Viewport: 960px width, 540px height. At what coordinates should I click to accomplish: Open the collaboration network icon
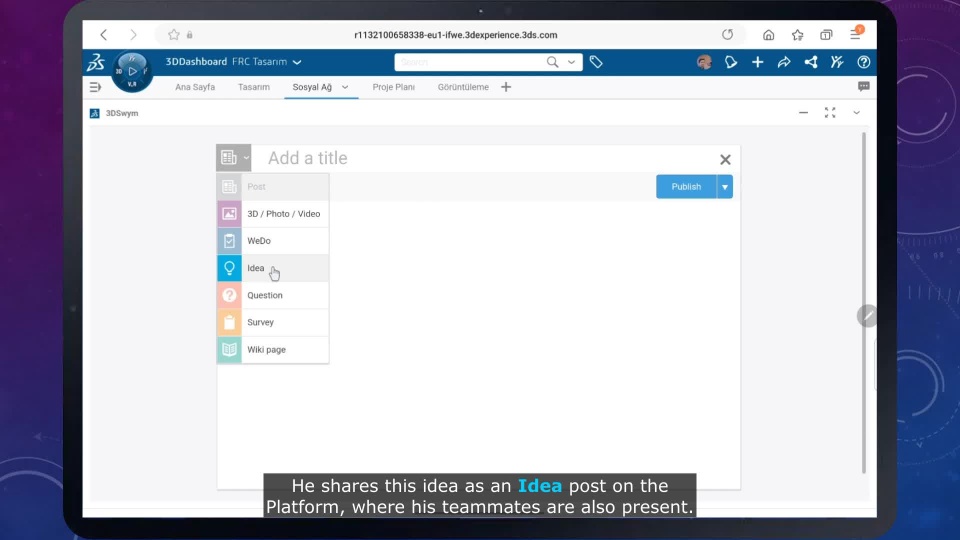coord(811,62)
